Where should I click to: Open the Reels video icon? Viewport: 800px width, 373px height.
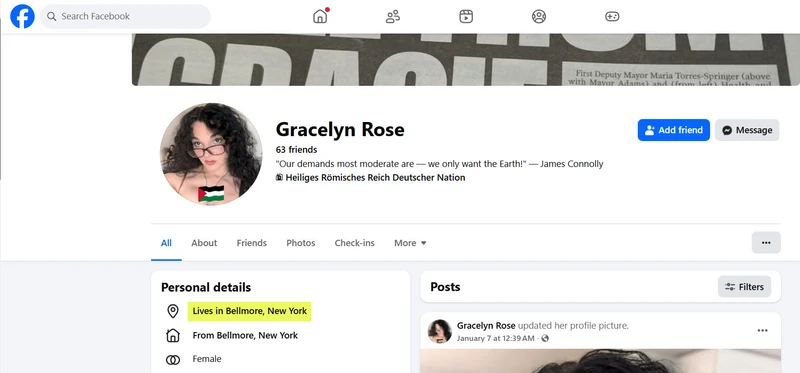point(466,16)
